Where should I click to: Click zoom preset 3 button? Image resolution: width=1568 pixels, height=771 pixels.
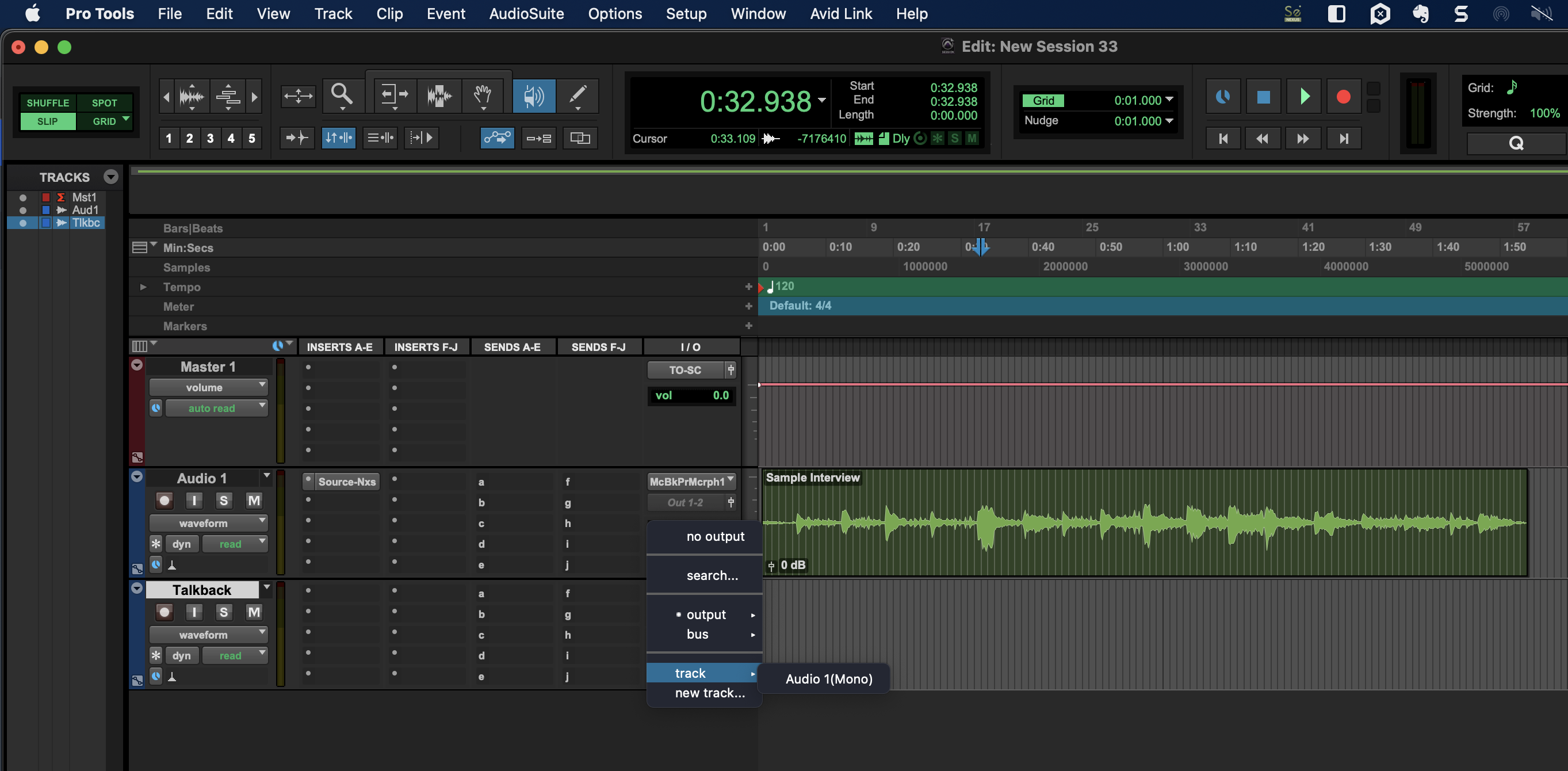coord(210,138)
